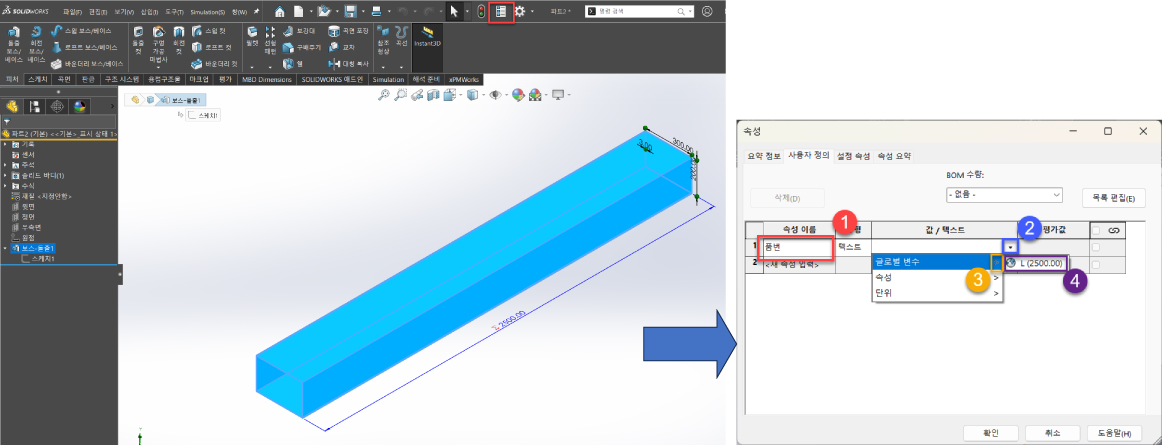1162x445 pixels.
Task: Switch to the 스케치 ribbon tab
Action: (x=38, y=79)
